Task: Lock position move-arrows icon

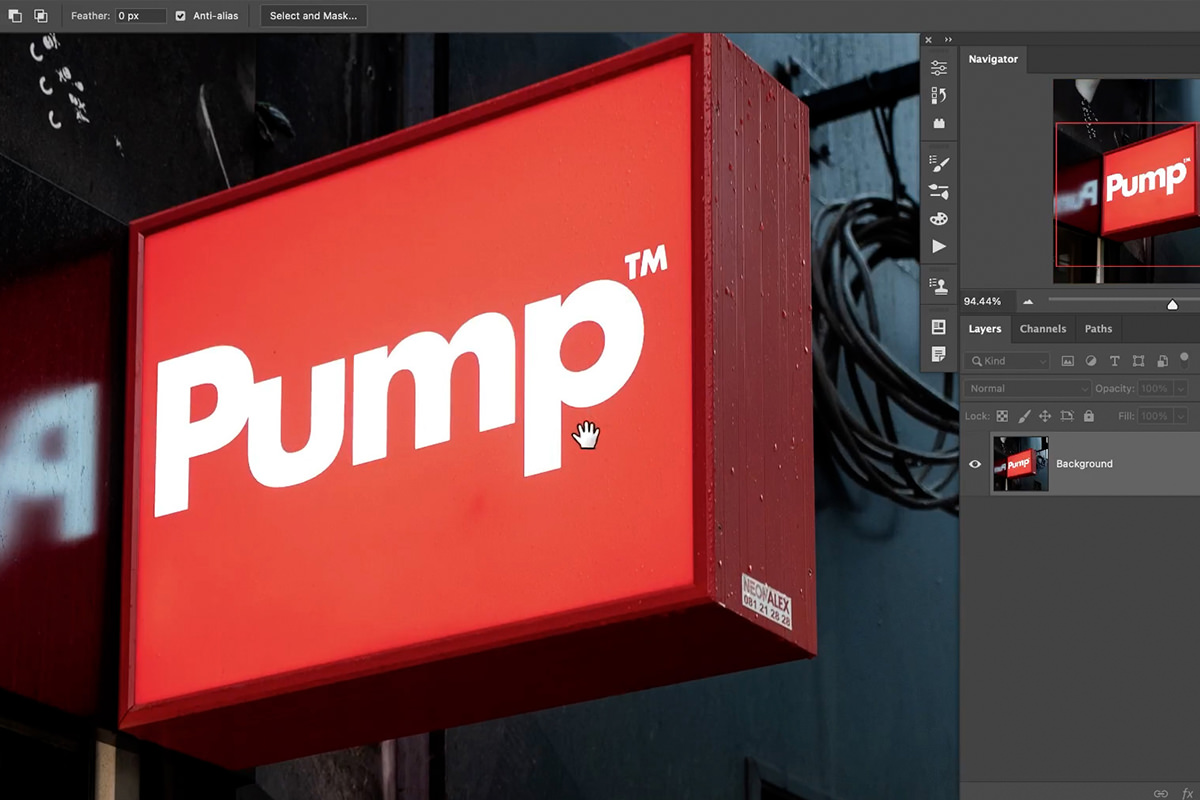Action: (x=1045, y=416)
